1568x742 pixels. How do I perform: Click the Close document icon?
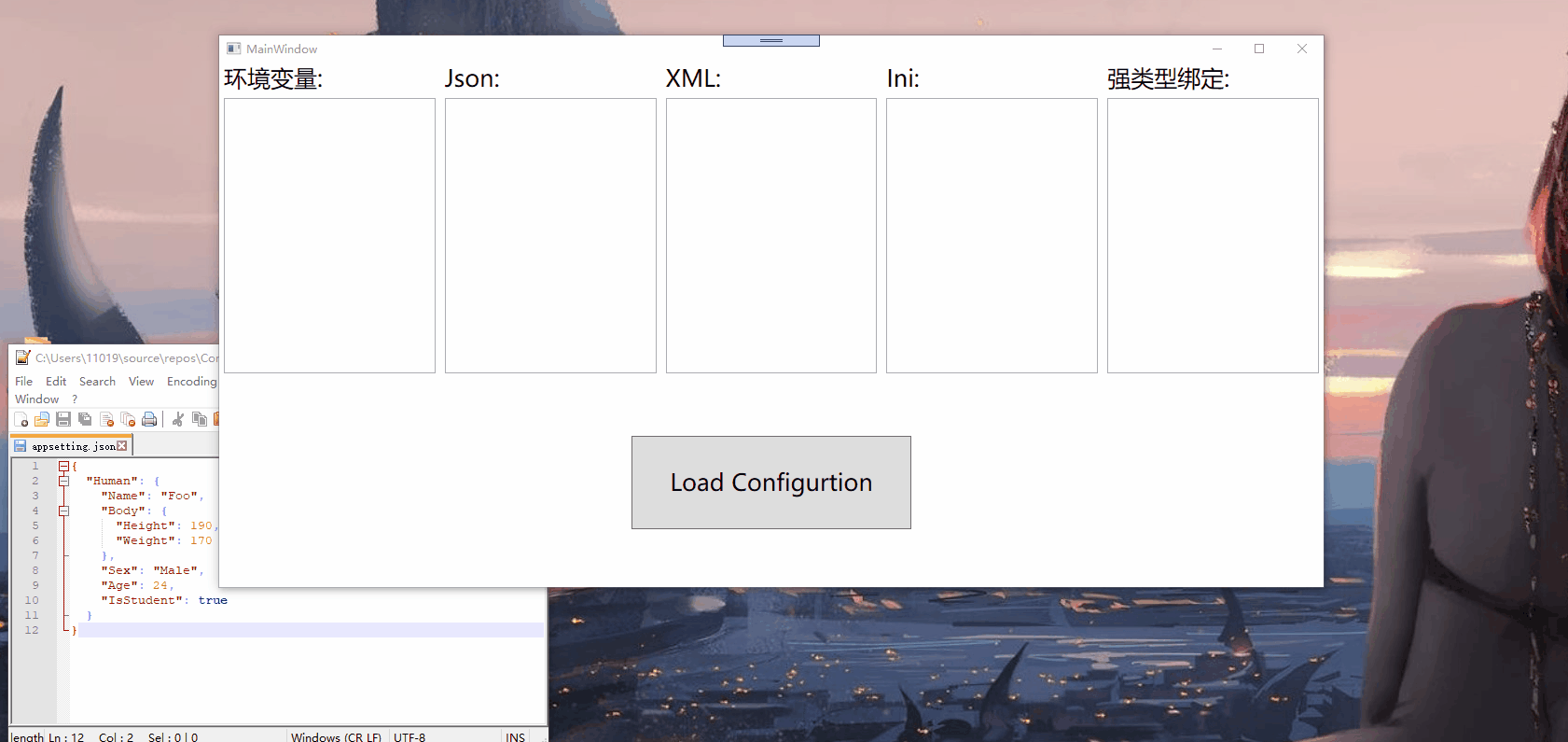(x=106, y=419)
